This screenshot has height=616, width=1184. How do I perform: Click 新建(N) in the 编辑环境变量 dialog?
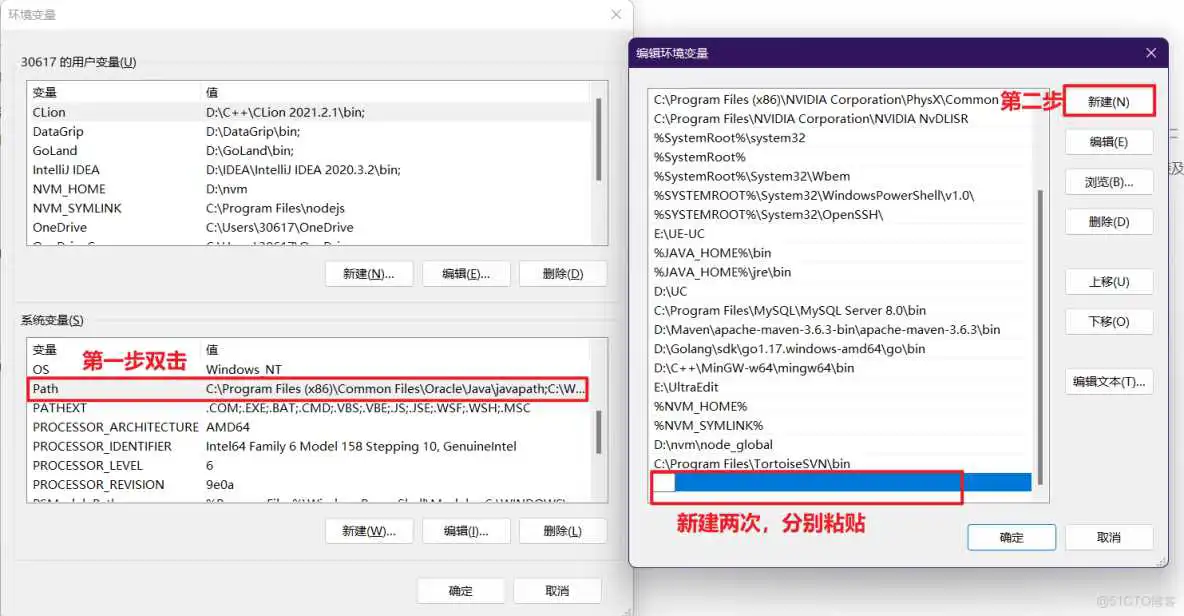(1109, 99)
